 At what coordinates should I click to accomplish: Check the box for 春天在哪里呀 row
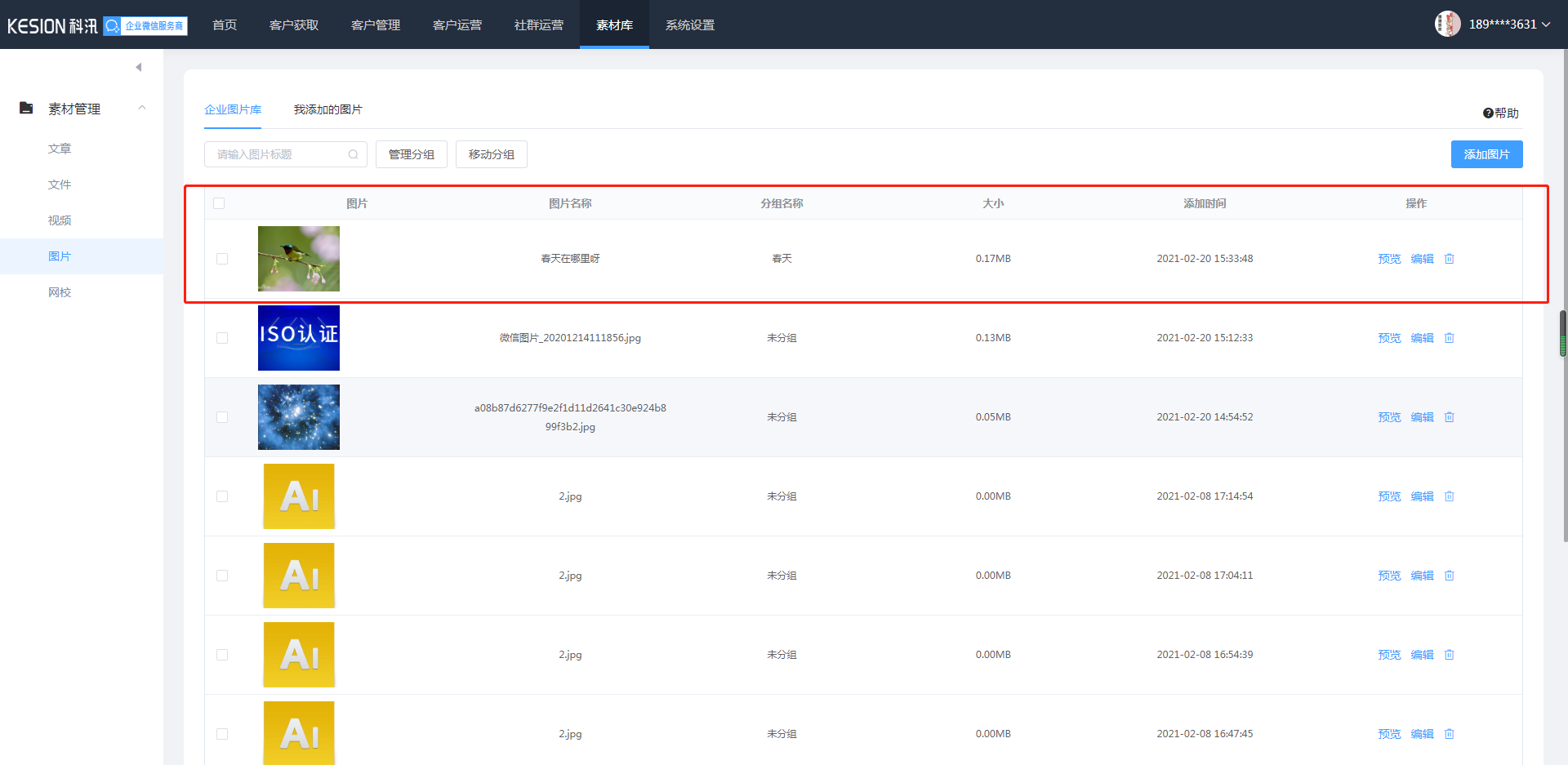[x=222, y=259]
